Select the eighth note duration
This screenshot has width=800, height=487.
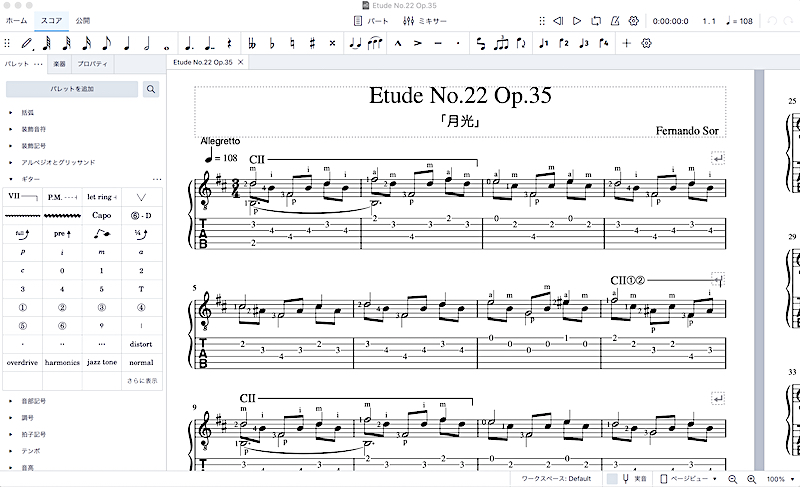(x=106, y=44)
